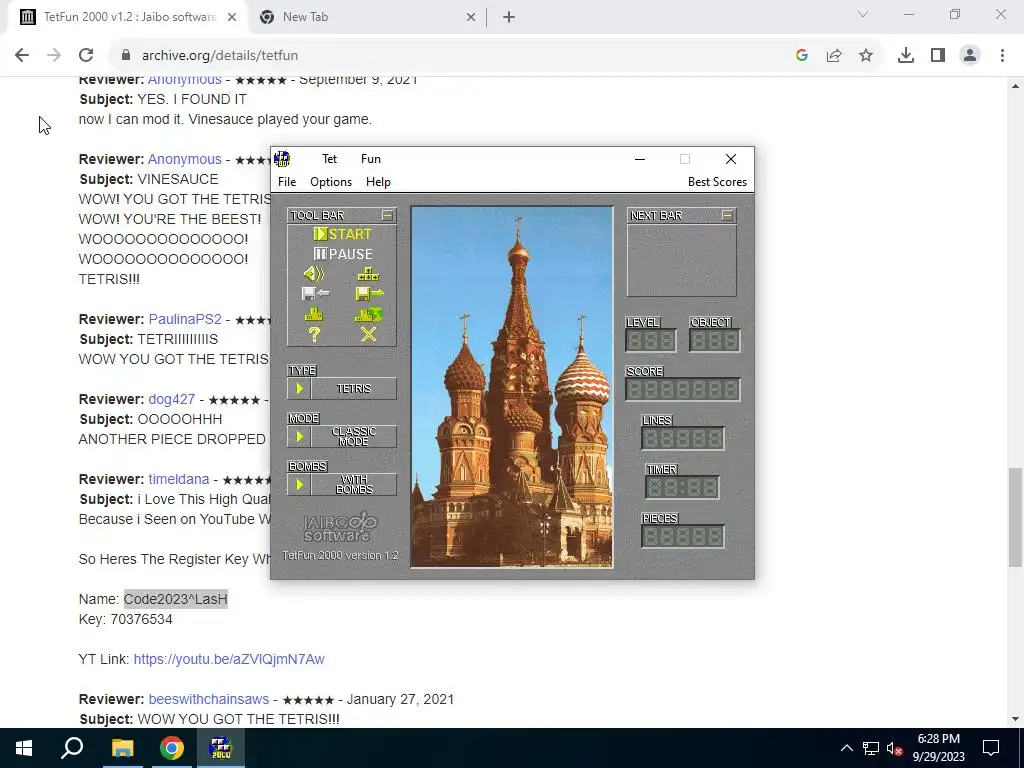The height and width of the screenshot is (768, 1024).
Task: Click the PAUSE button in TetFun toolbar
Action: coord(343,254)
